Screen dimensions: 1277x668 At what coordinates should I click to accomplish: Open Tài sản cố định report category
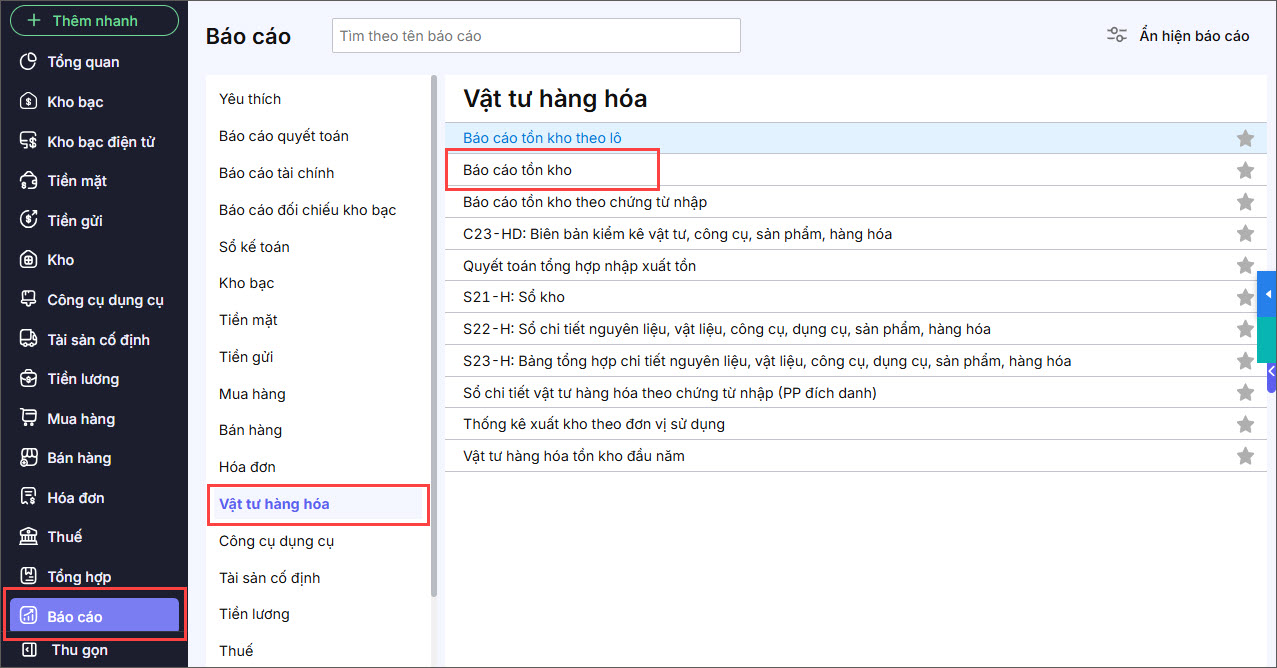[270, 578]
